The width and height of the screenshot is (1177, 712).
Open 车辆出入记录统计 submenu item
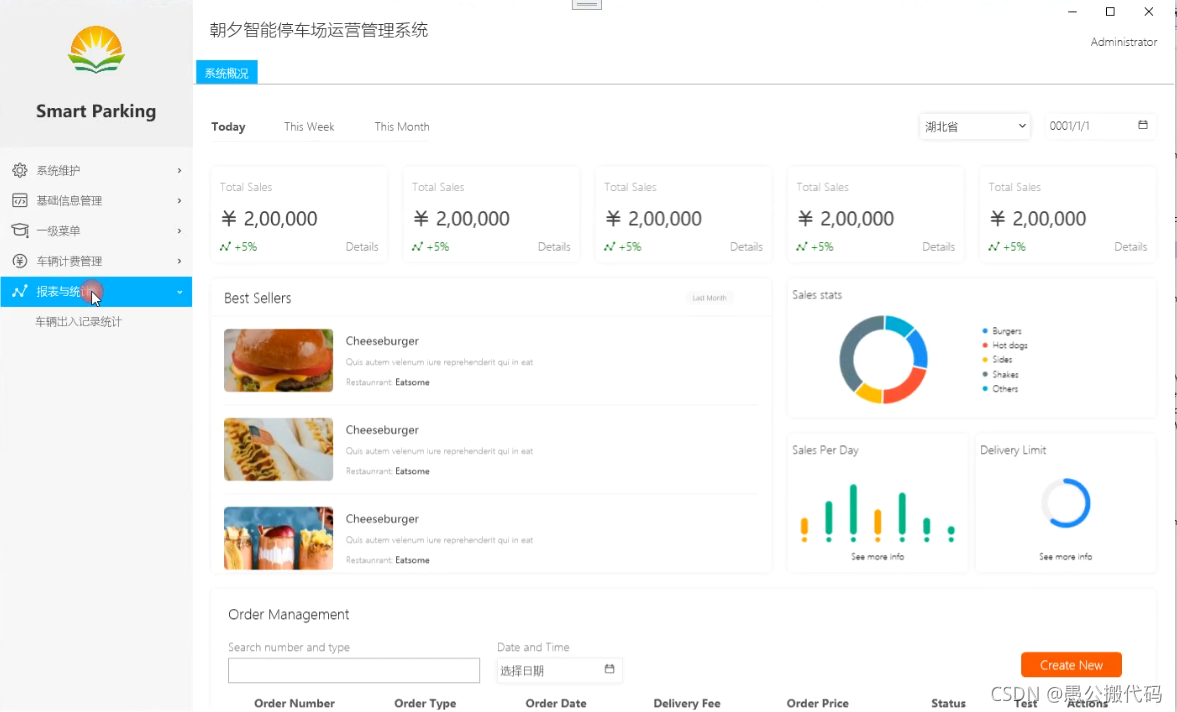[x=78, y=321]
